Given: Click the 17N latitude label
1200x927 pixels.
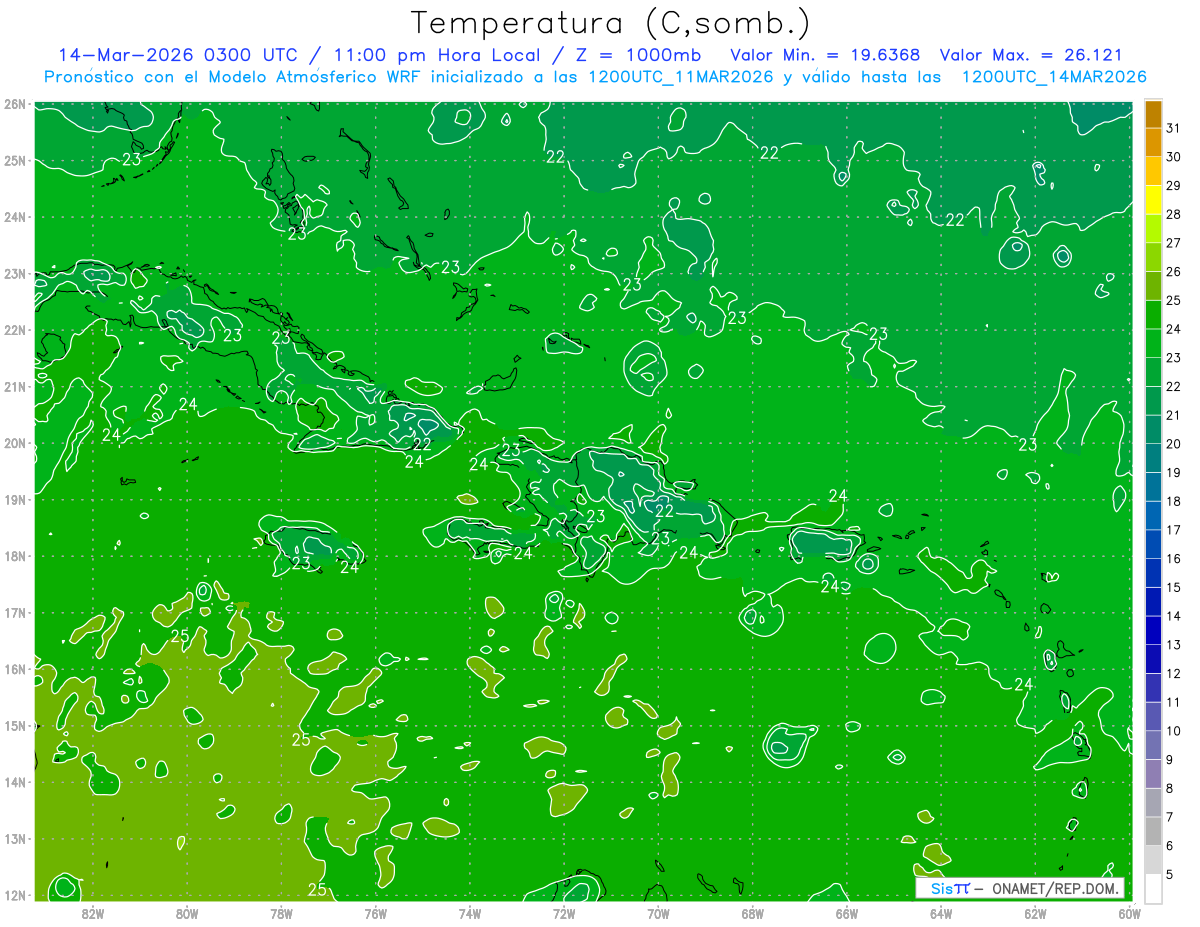Looking at the screenshot, I should tap(15, 612).
